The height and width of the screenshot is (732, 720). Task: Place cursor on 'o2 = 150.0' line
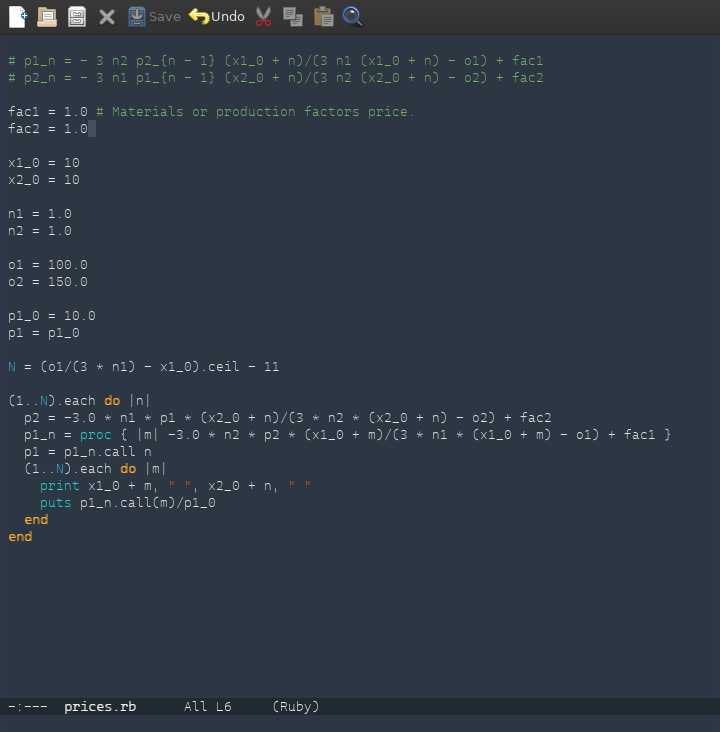point(48,282)
